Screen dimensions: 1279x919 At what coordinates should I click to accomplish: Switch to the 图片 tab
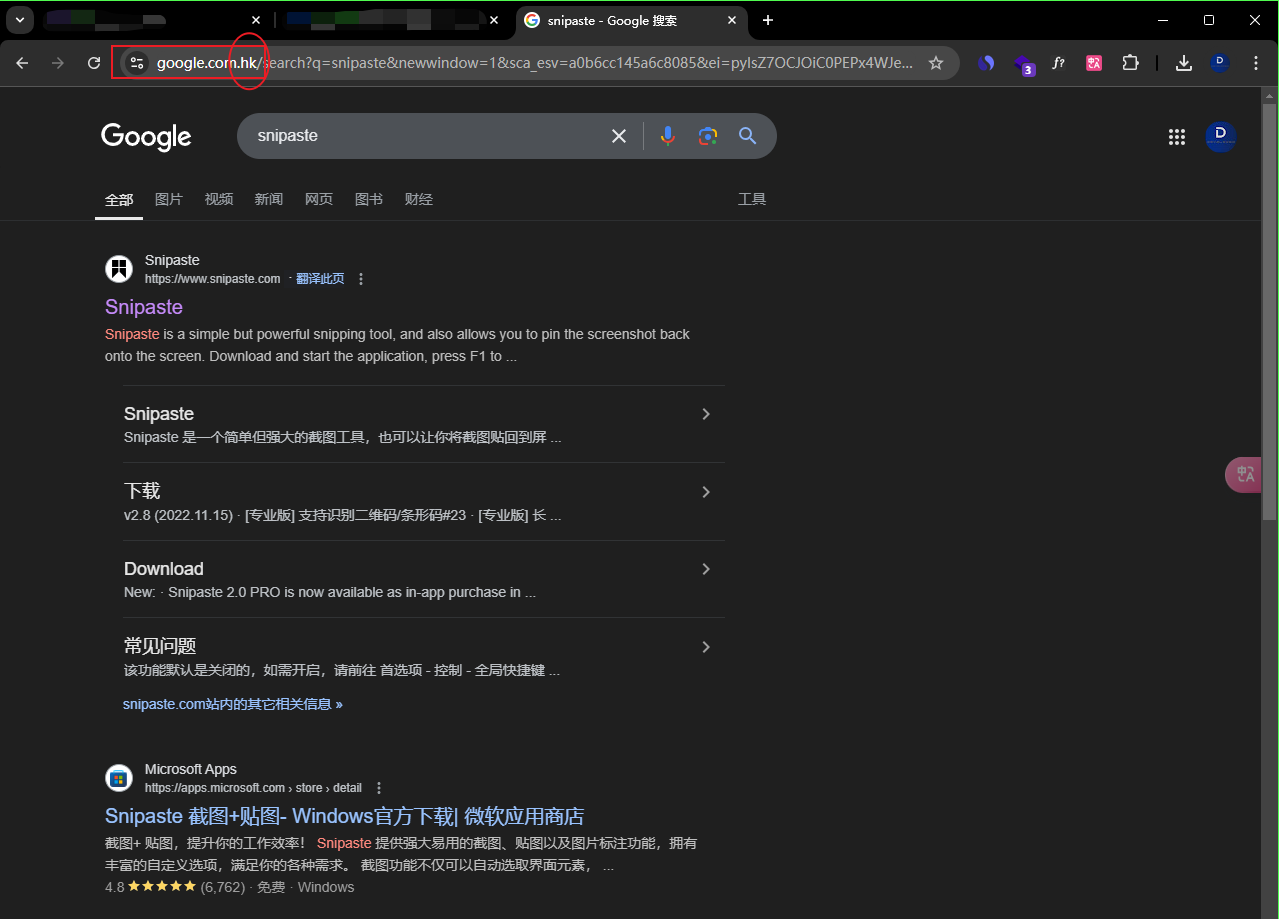tap(169, 200)
